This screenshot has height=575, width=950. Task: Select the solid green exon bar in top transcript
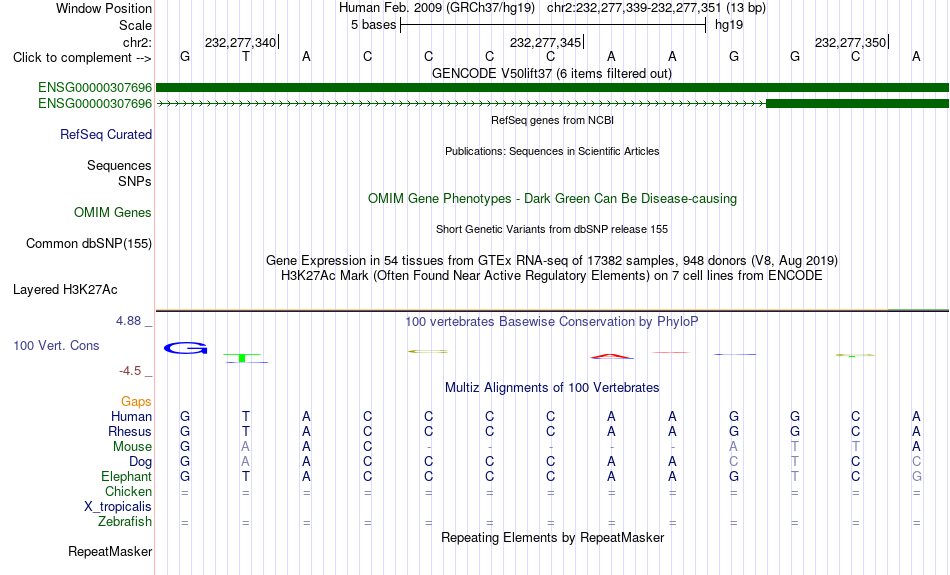coord(552,88)
